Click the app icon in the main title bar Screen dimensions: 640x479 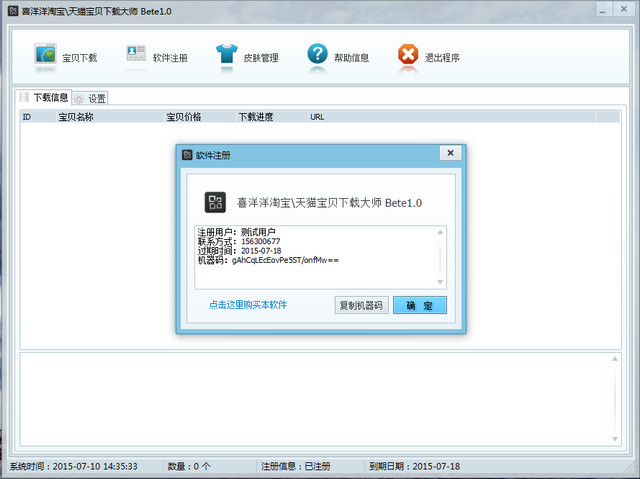[12, 9]
